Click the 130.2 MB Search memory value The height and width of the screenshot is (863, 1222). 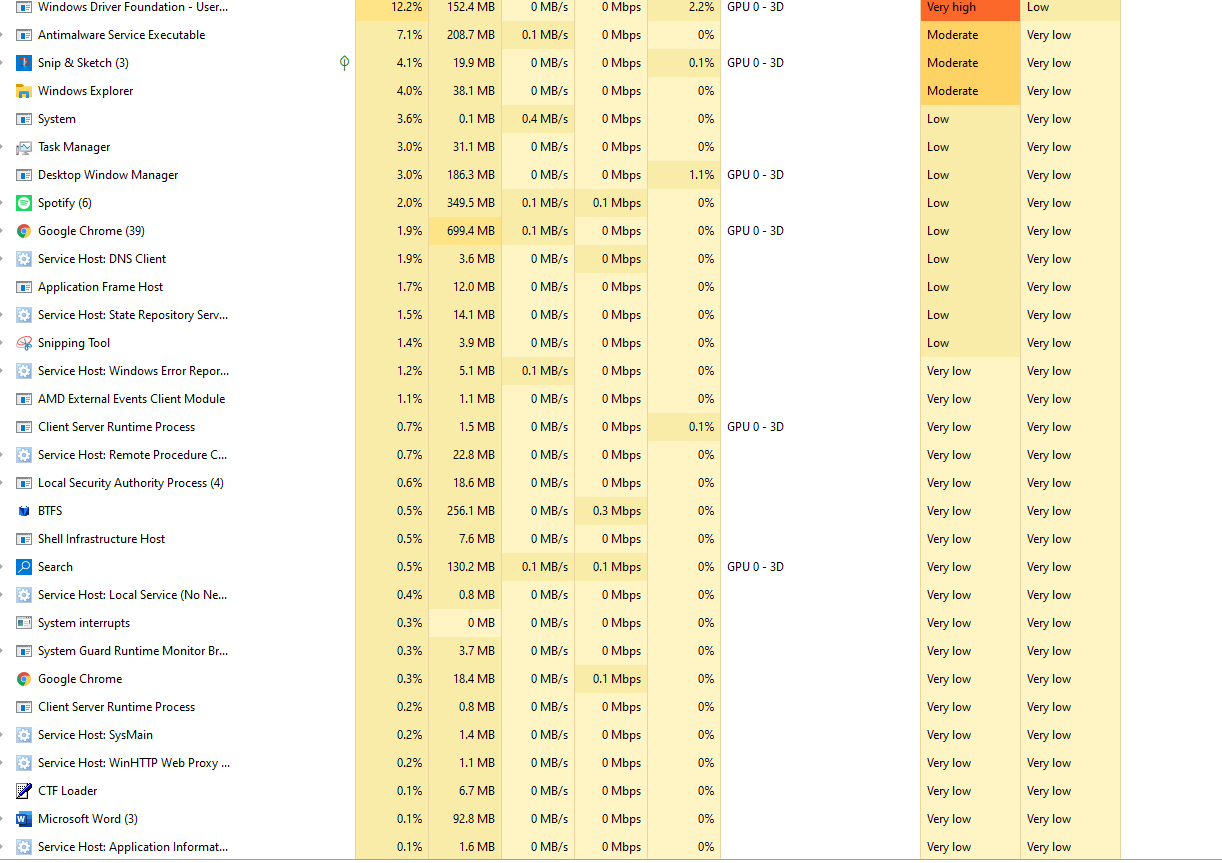[470, 567]
